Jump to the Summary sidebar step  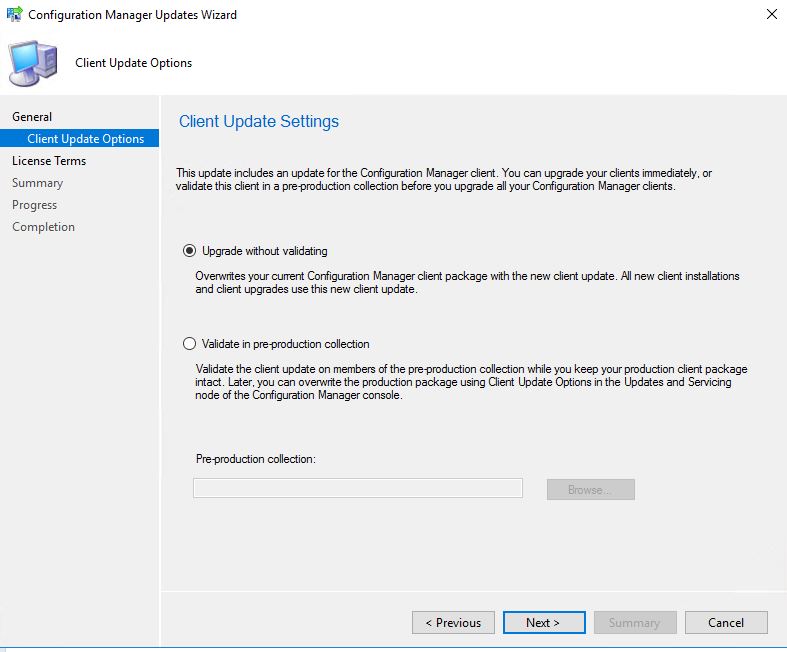click(x=38, y=183)
